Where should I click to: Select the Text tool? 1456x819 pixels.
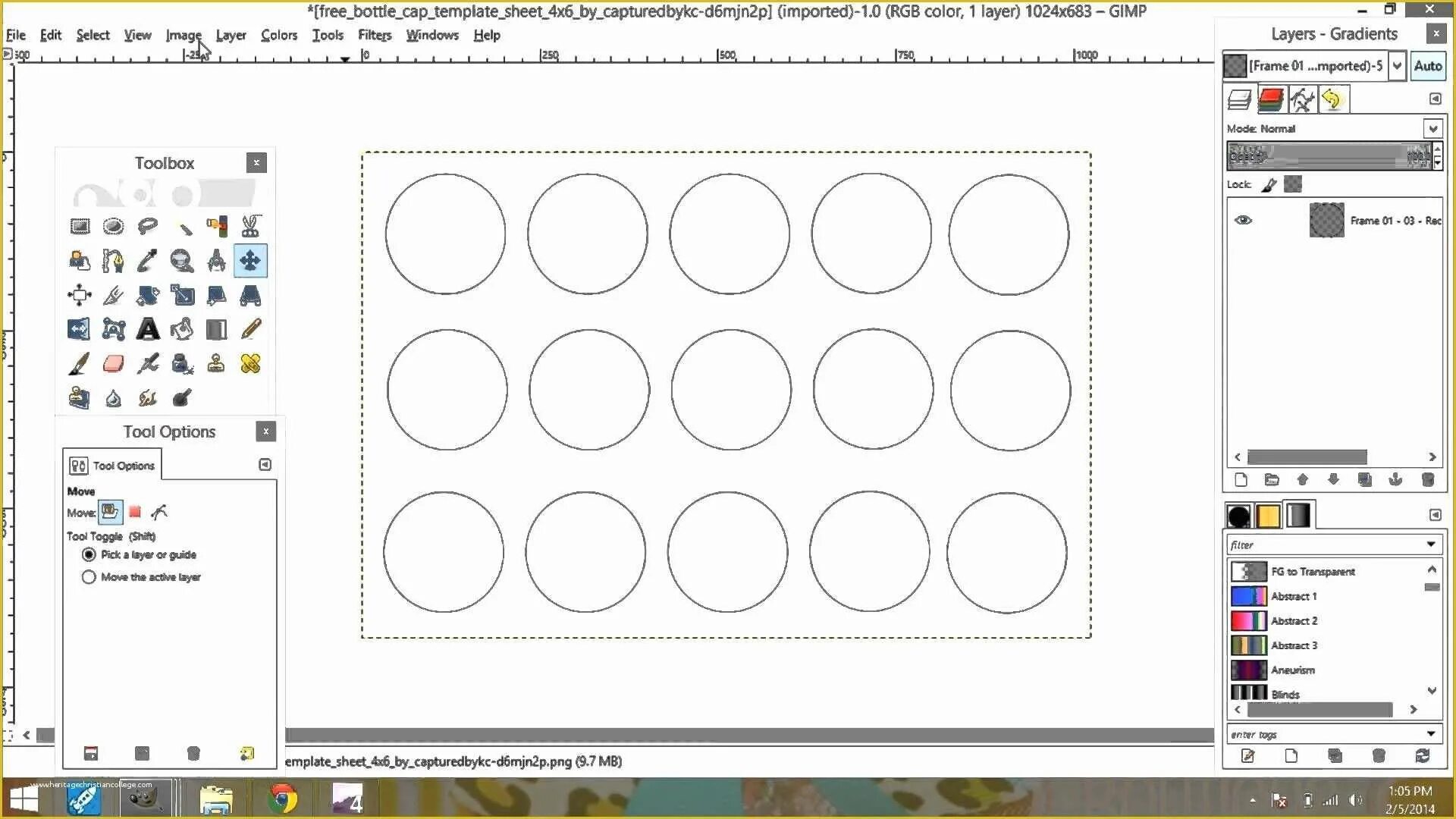(148, 329)
